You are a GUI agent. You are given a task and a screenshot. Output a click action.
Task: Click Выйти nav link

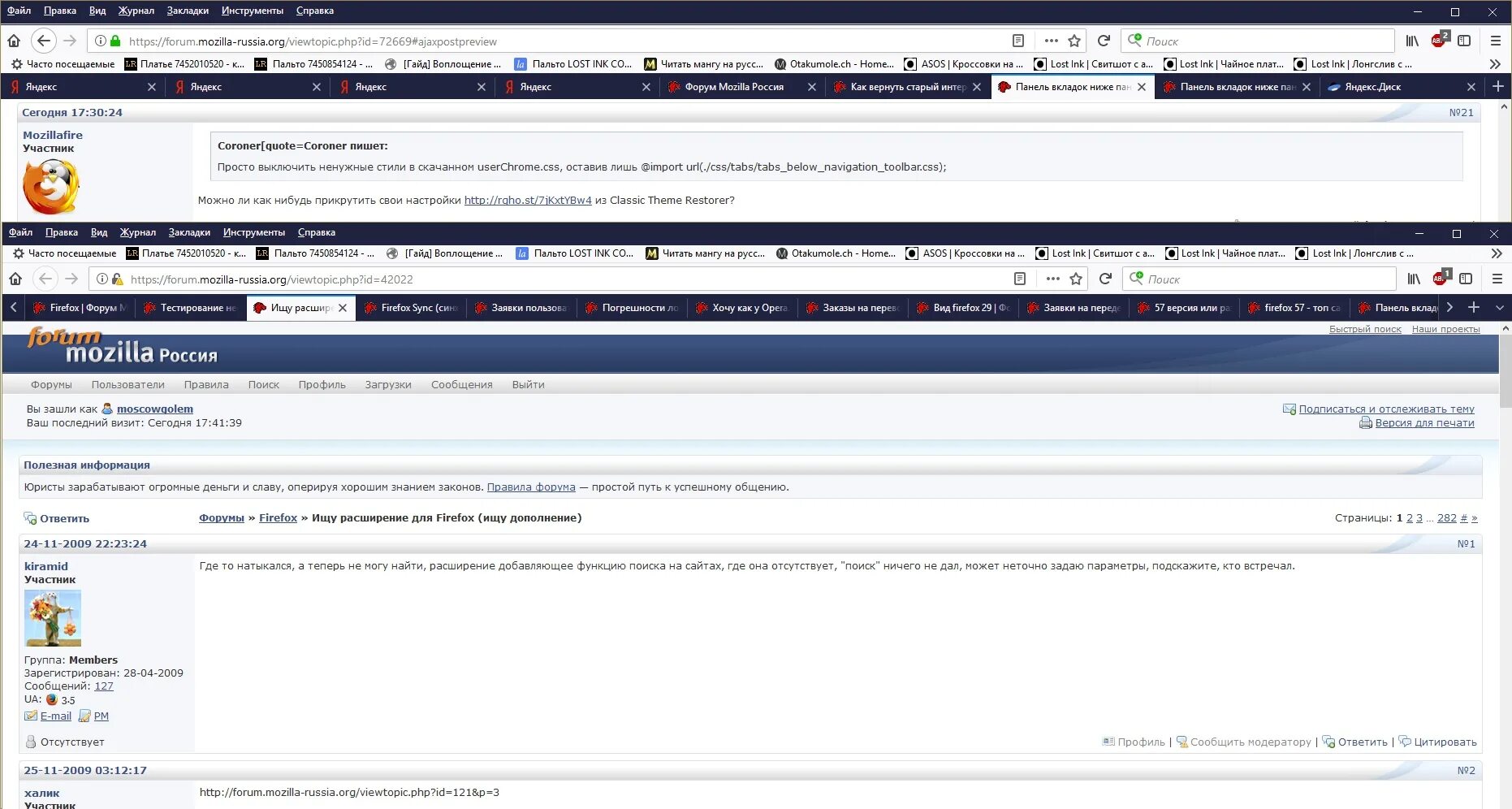528,384
